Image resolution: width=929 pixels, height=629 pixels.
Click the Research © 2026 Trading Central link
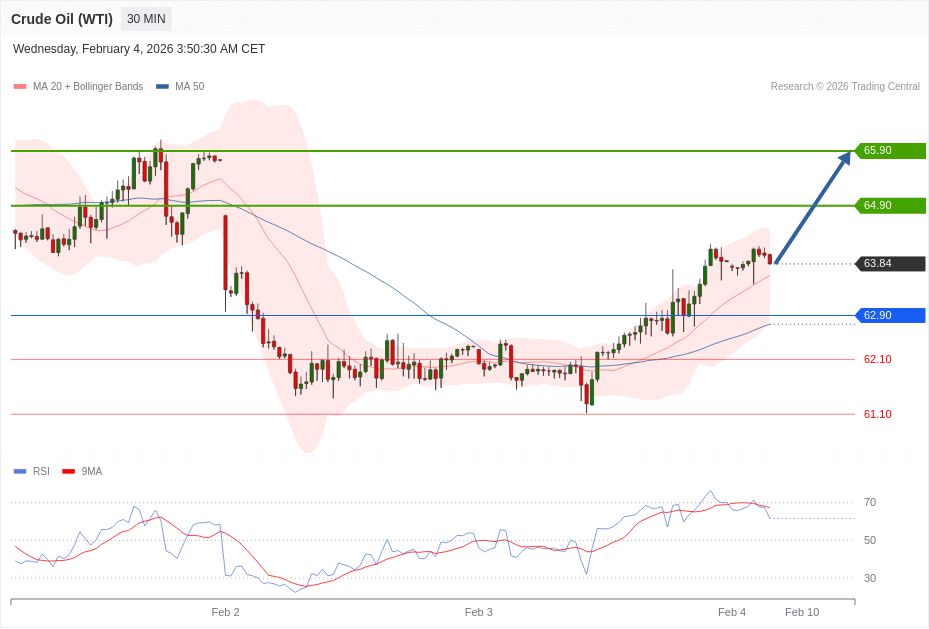[x=845, y=86]
